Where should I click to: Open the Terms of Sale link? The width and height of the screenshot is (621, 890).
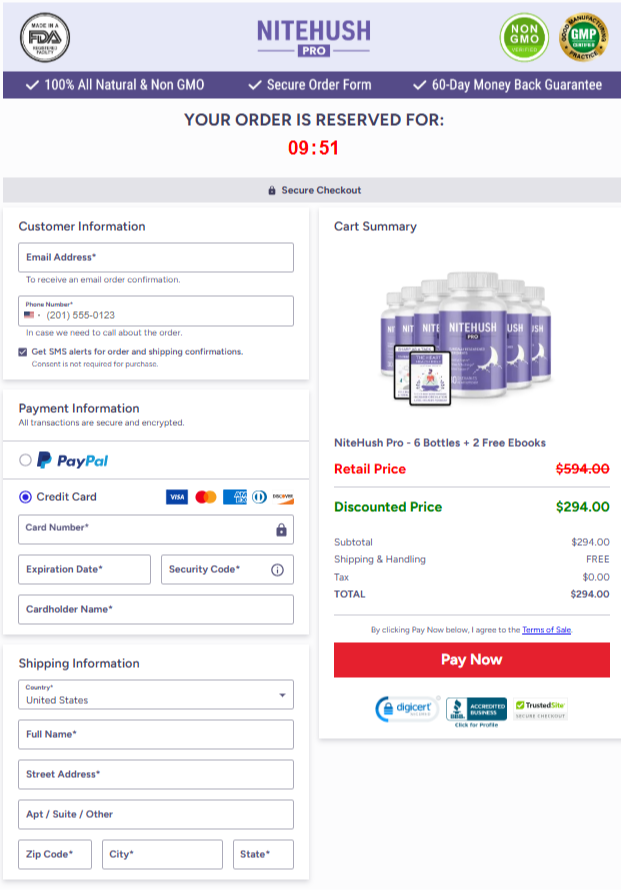click(x=546, y=630)
